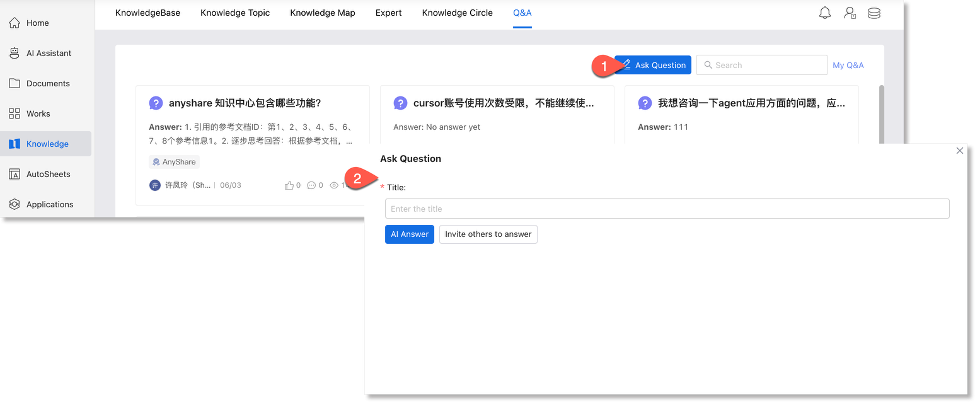Open the Knowledge Circle tab
The height and width of the screenshot is (402, 976).
(457, 13)
